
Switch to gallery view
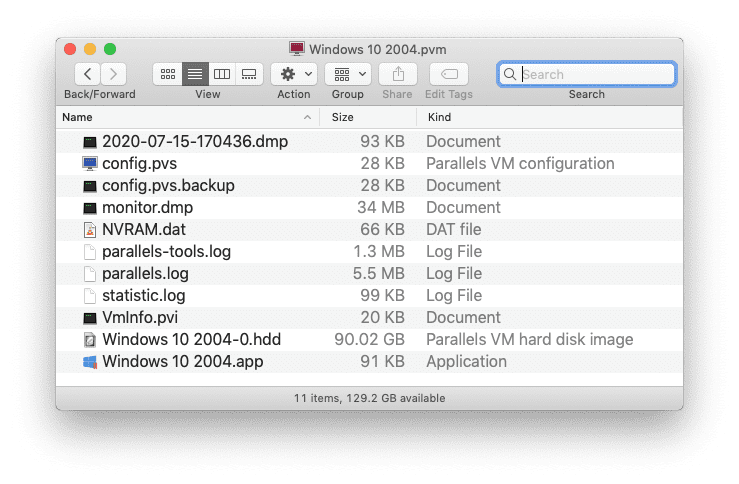point(249,74)
